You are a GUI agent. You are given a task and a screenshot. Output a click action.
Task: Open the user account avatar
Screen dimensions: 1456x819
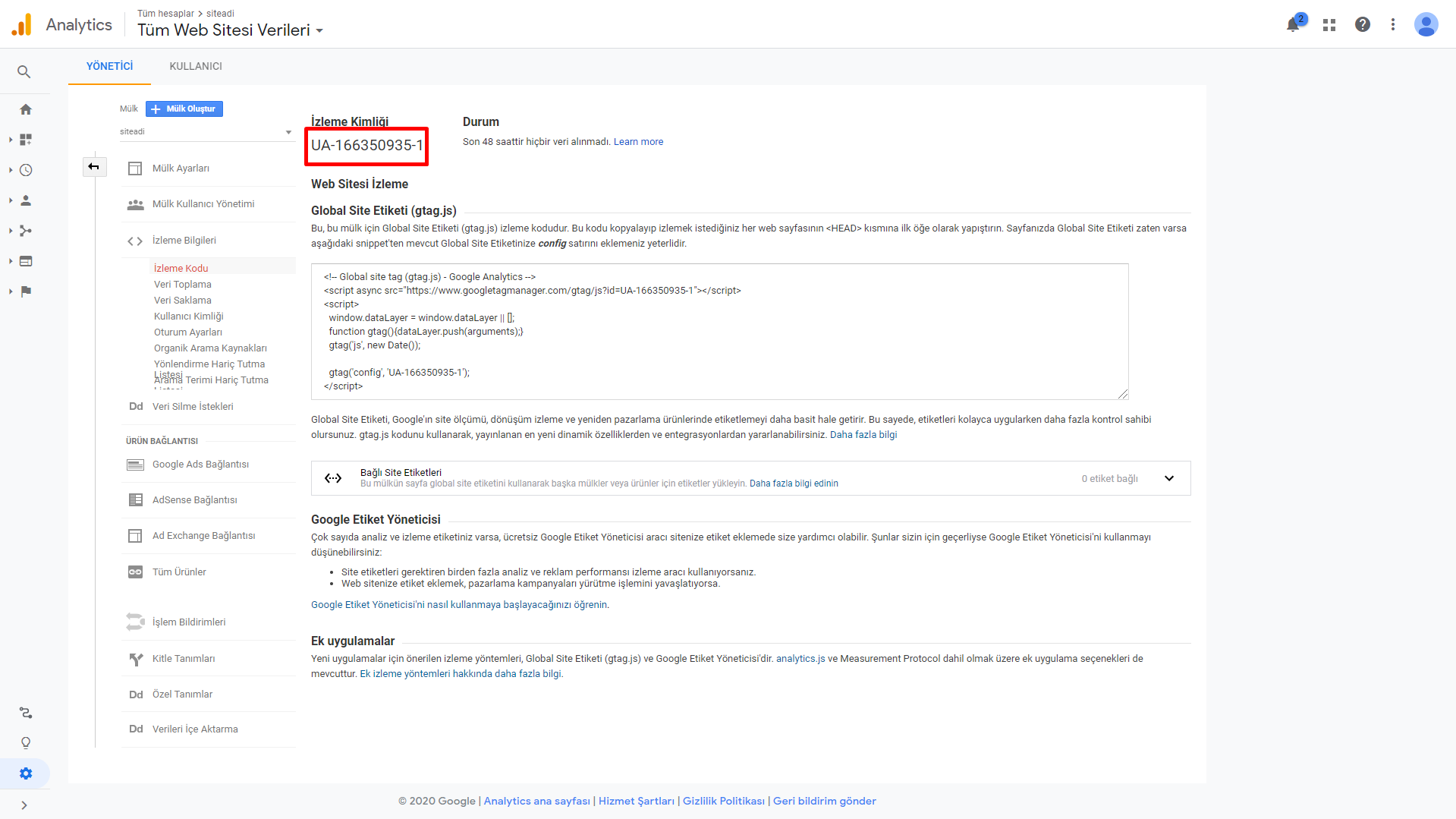1426,24
